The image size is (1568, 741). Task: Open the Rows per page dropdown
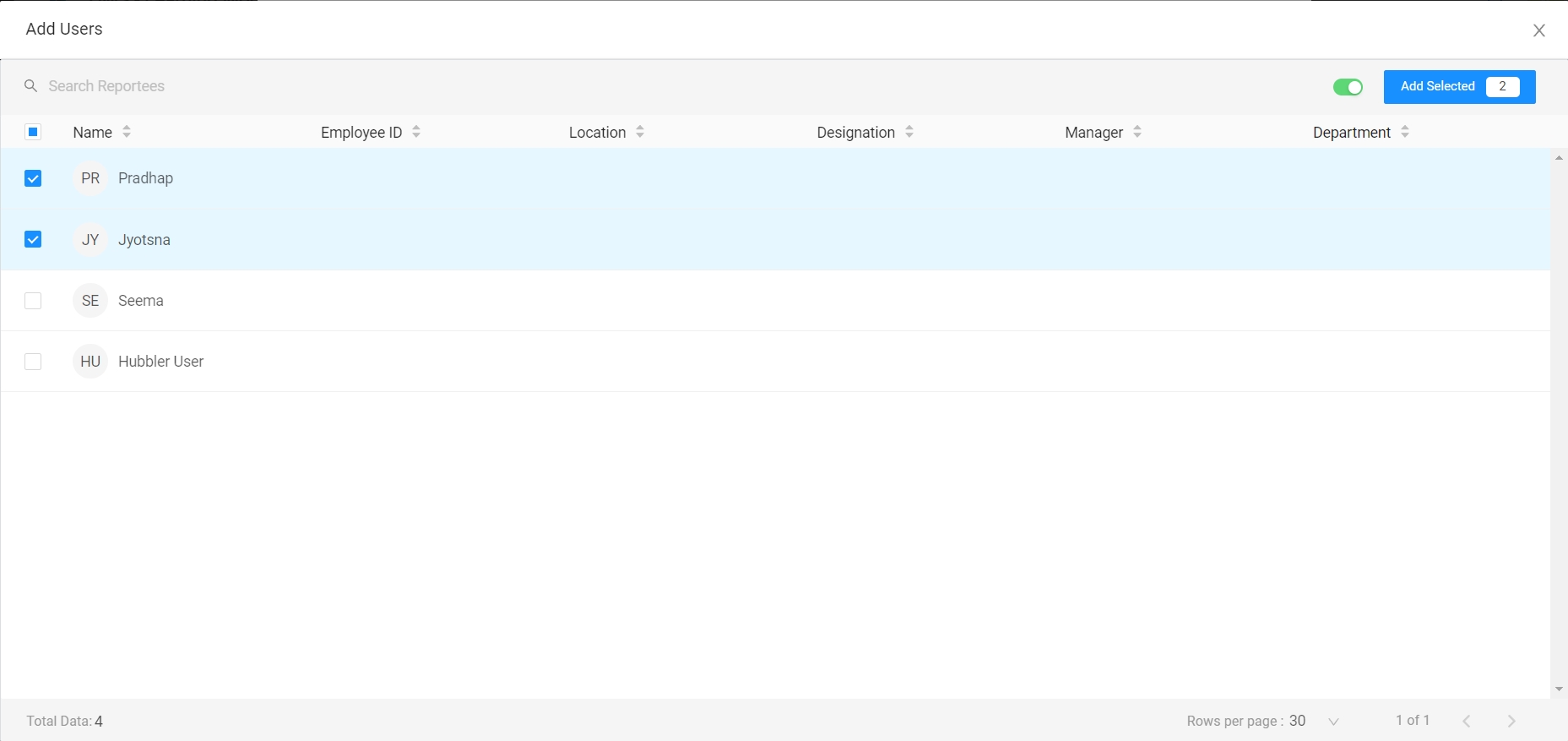1332,722
